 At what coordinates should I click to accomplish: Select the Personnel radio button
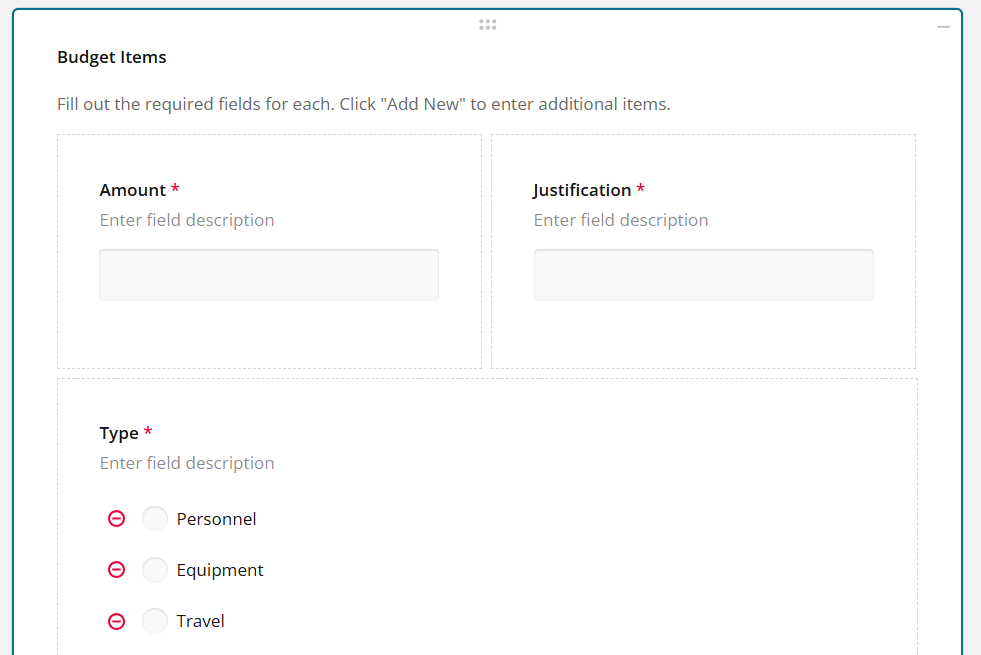pyautogui.click(x=155, y=518)
